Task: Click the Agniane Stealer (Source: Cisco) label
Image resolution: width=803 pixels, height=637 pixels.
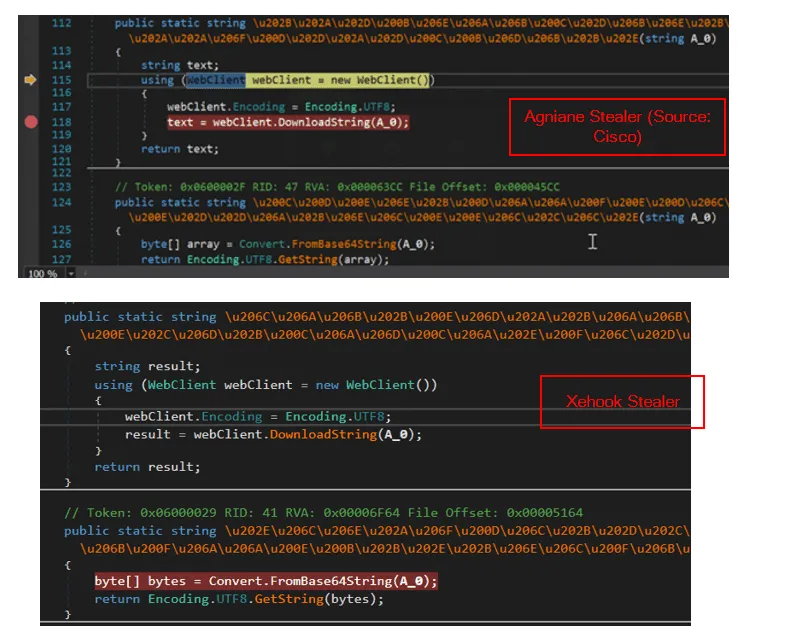Action: (x=617, y=127)
